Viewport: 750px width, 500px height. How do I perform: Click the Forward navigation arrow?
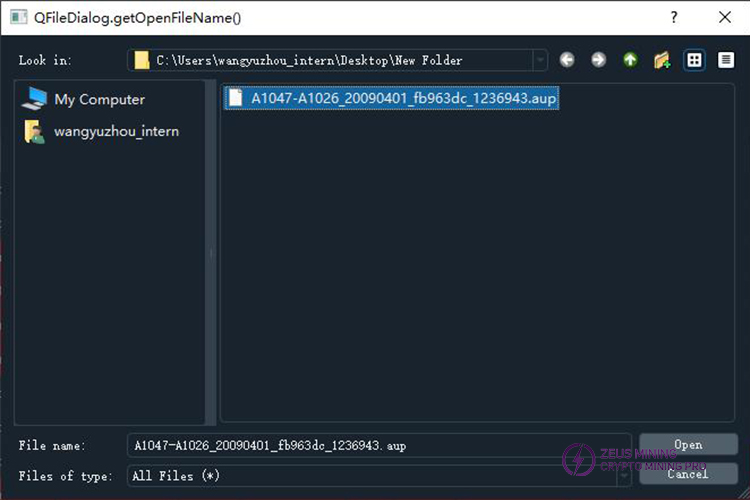point(598,60)
